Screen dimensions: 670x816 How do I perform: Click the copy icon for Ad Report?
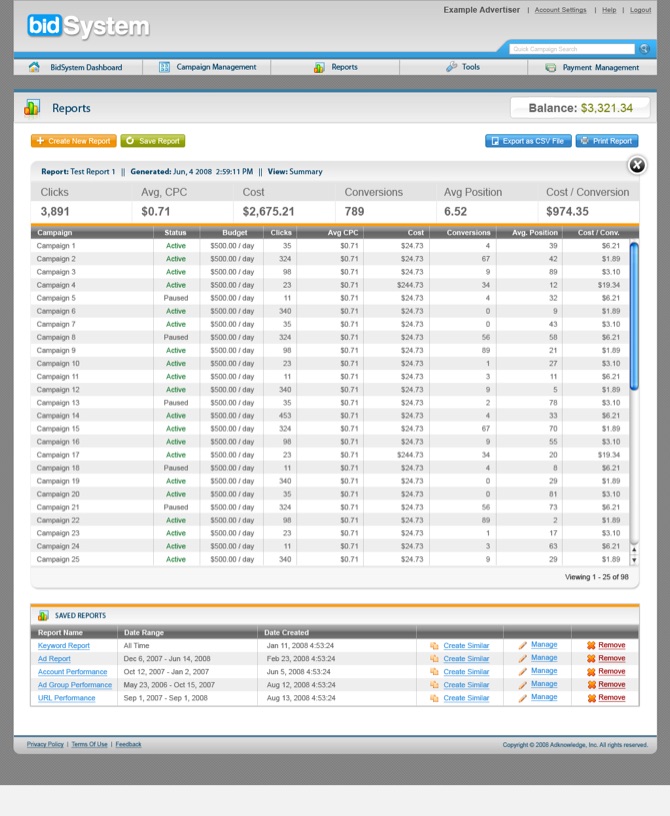[434, 659]
